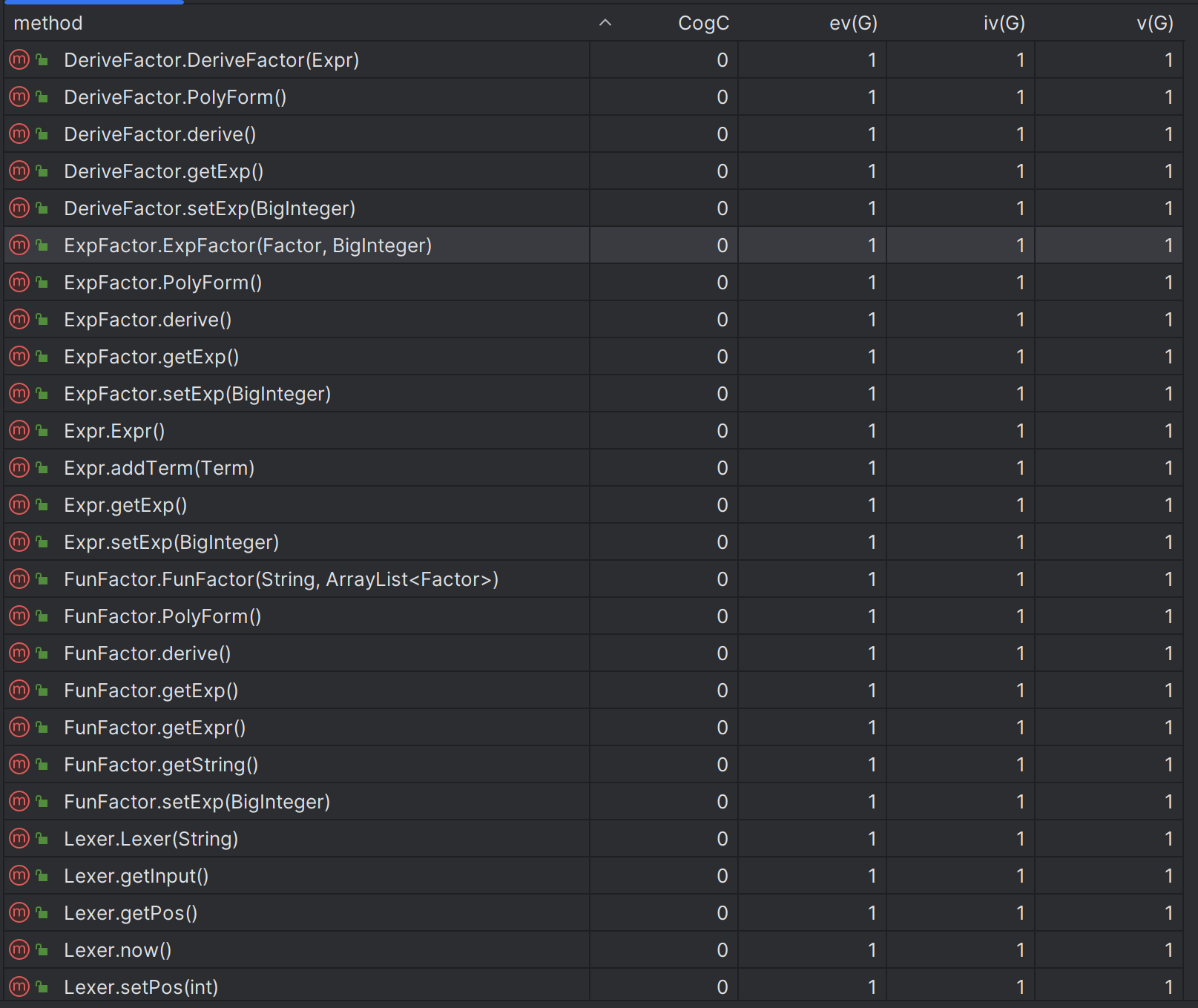Click method icon for ExpFactor.ExpFactor(Factor, BigInteger)

19,245
